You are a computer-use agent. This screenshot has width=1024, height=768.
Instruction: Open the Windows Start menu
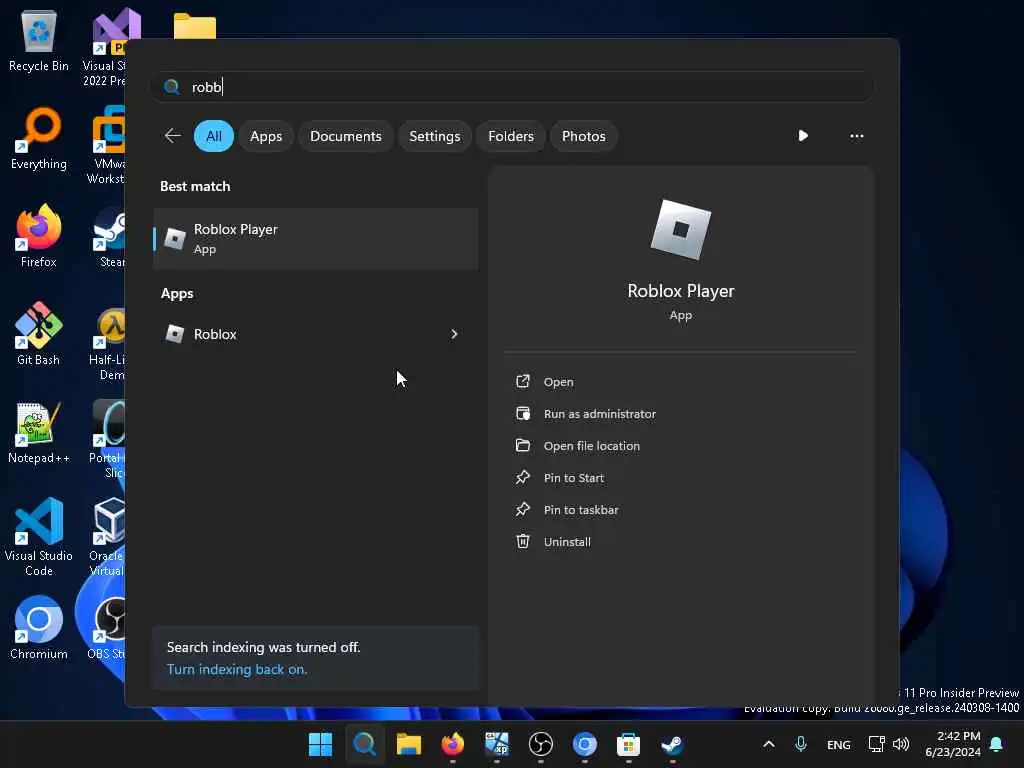coord(320,744)
